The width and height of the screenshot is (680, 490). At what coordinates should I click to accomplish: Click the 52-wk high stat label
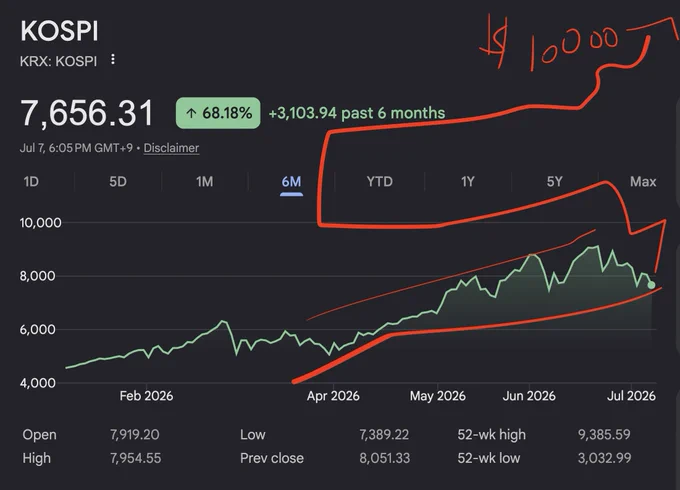(x=491, y=434)
